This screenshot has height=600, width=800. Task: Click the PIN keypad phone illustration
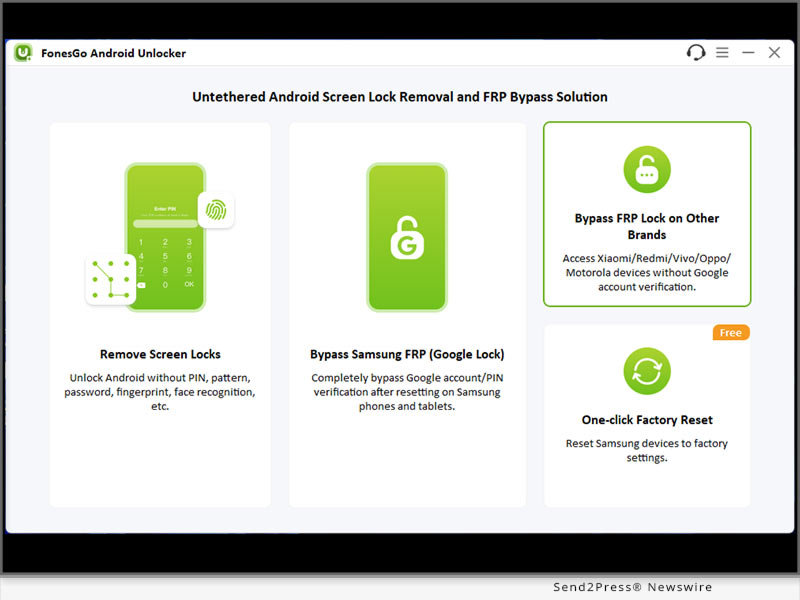click(x=165, y=240)
